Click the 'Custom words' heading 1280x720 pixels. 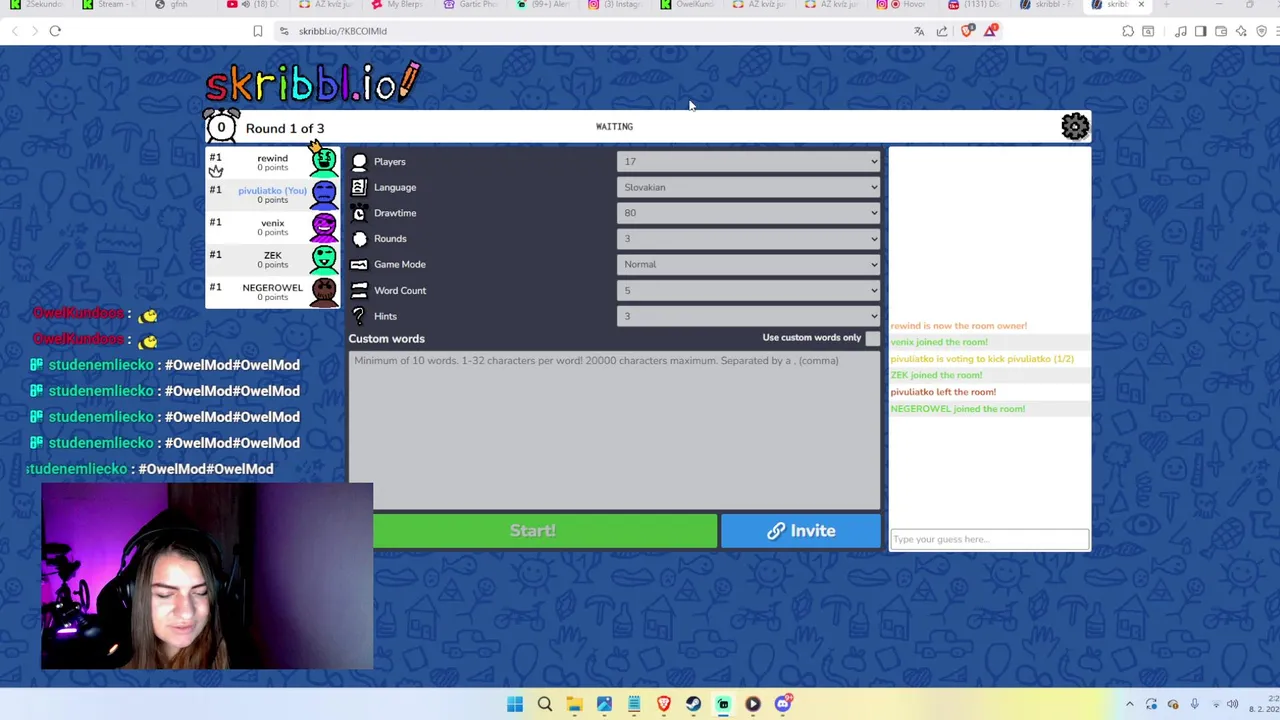(387, 339)
